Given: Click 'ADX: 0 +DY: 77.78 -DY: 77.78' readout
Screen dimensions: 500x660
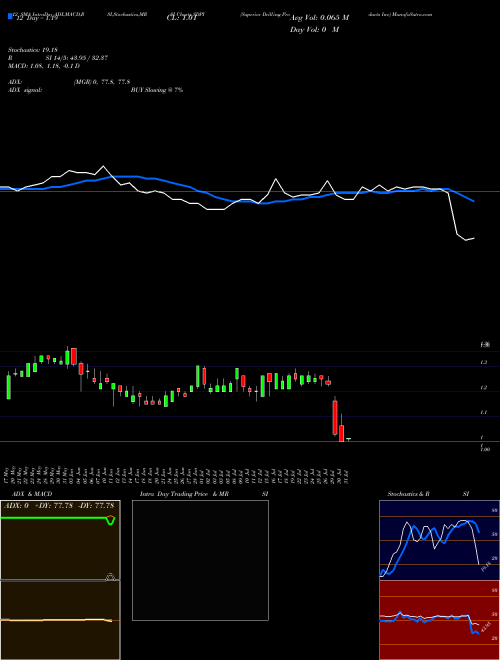Looking at the screenshot, I should [59, 505].
